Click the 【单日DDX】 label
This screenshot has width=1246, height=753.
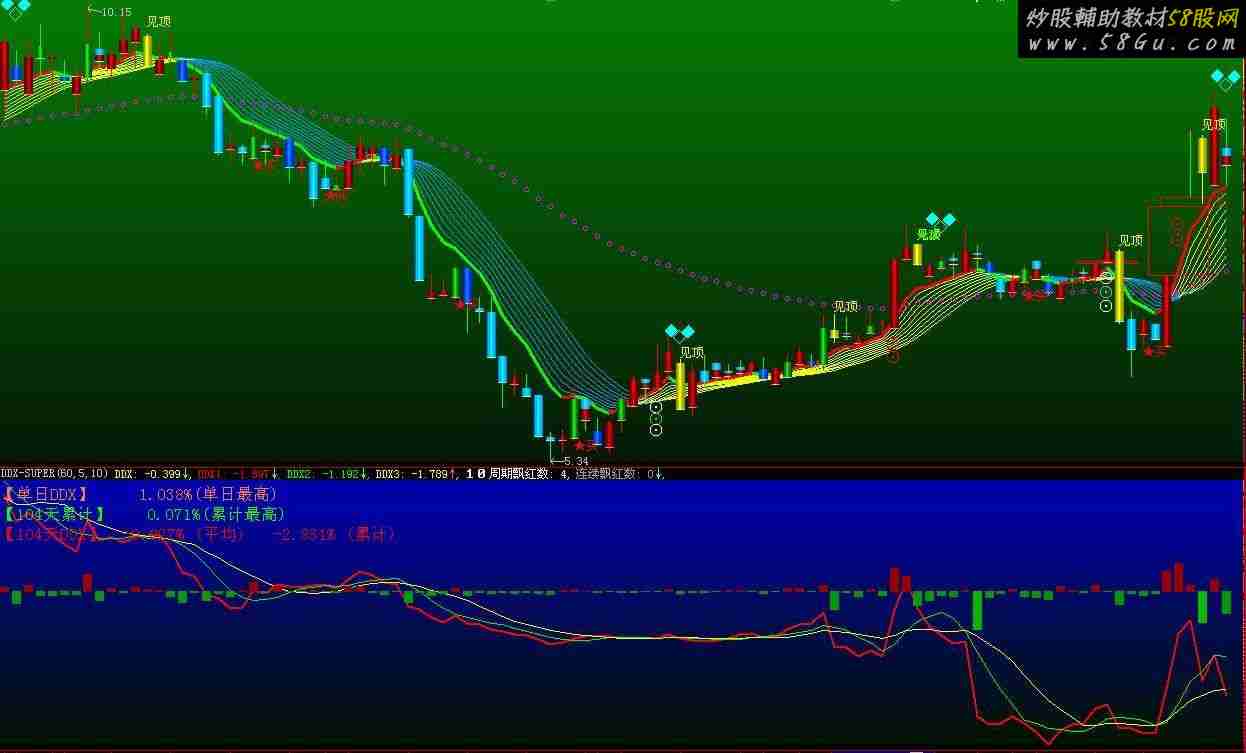(46, 494)
